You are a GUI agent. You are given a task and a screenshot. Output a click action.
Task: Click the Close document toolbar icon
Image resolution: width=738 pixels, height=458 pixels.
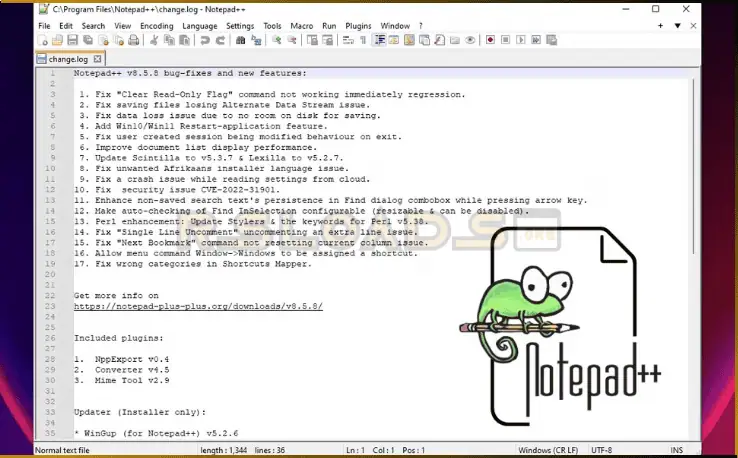point(104,40)
